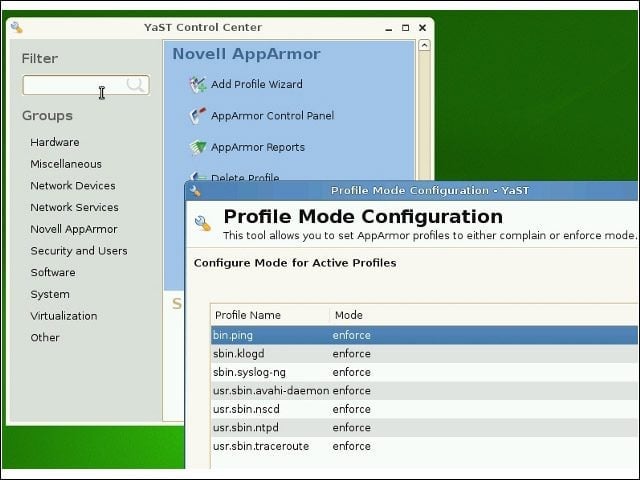Viewport: 640px width, 480px height.
Task: Click the Novell AppArmor section heading
Action: click(246, 54)
